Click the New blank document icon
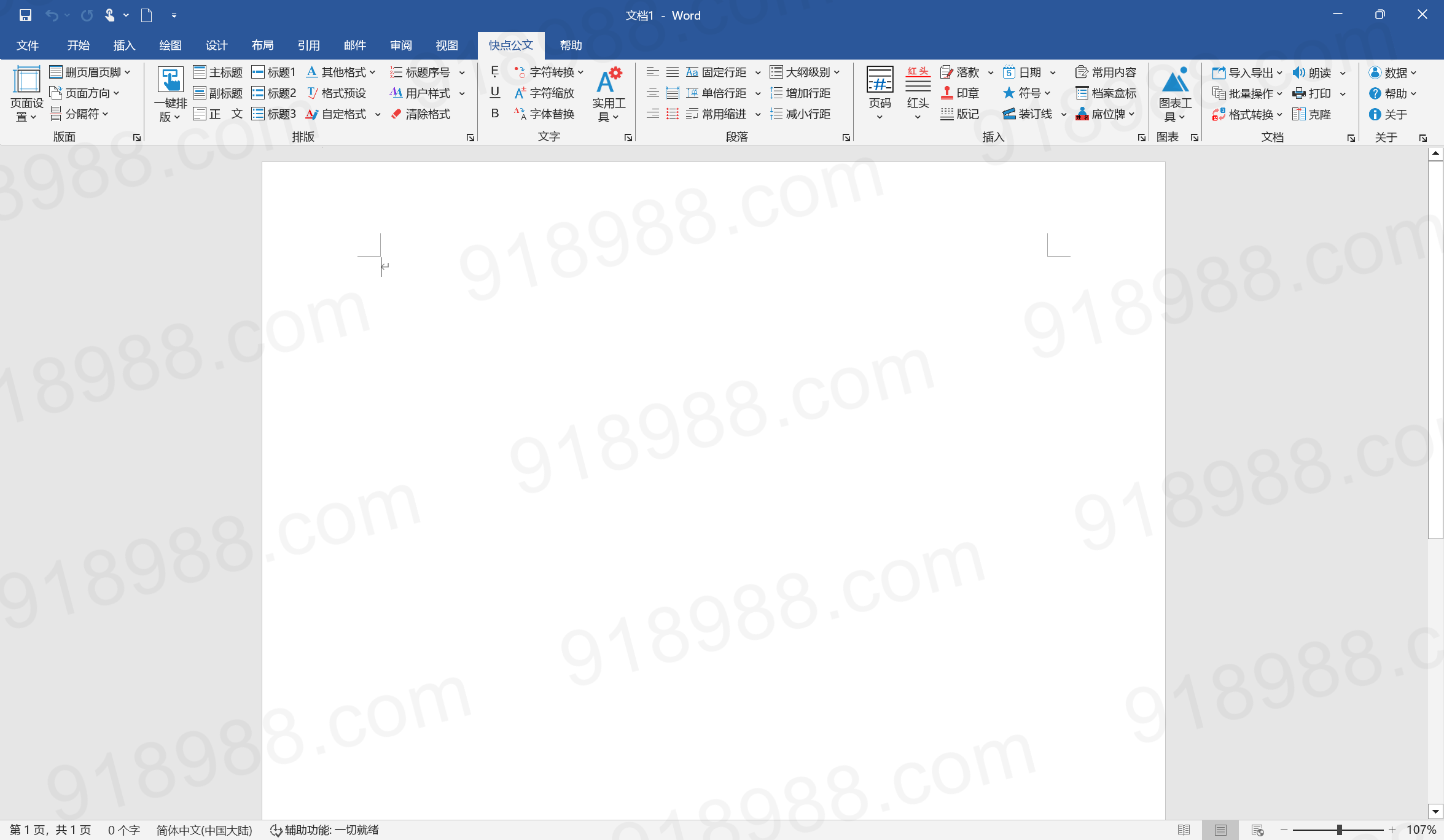 click(x=146, y=15)
